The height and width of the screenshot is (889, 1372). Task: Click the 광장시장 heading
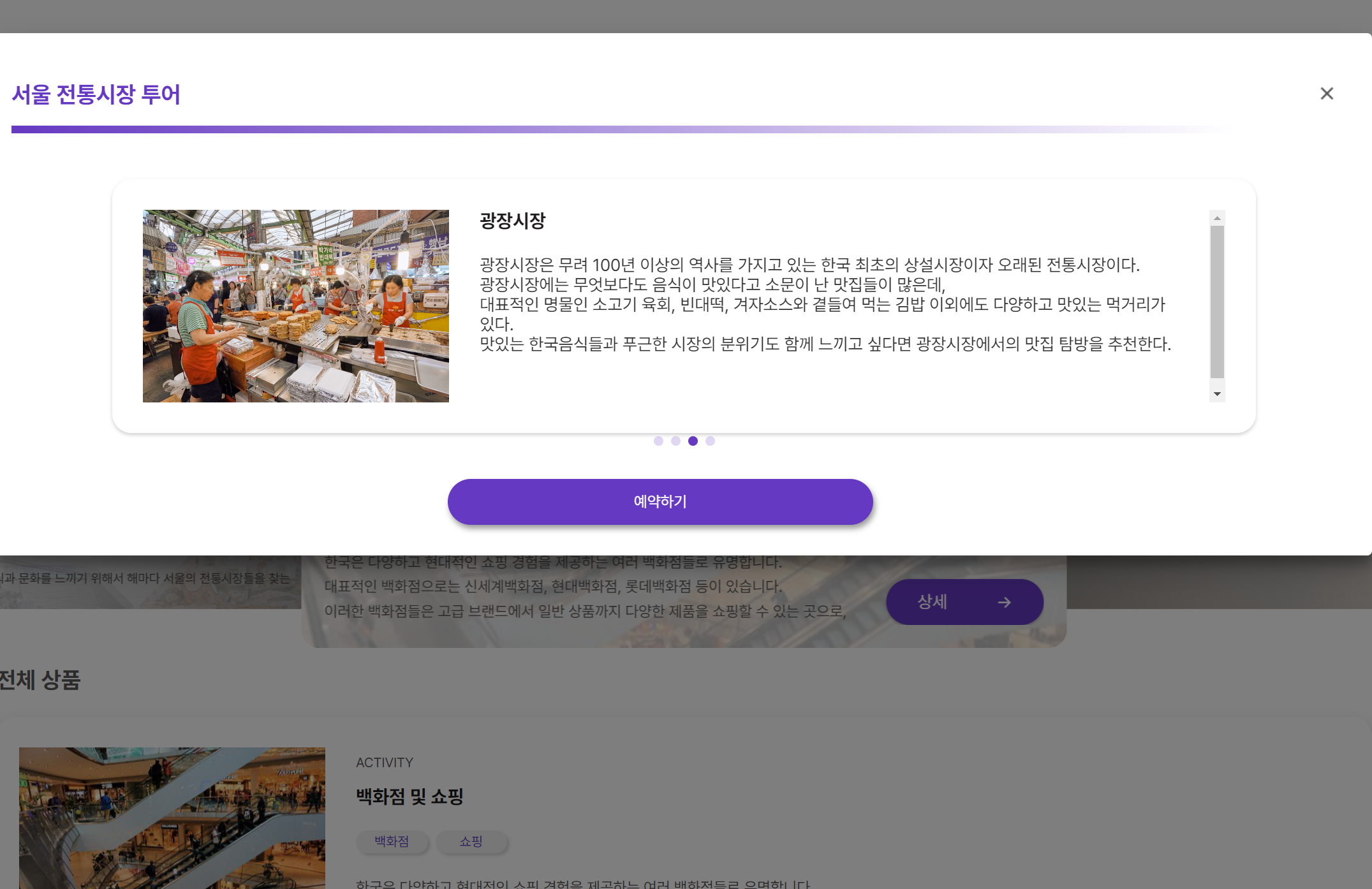coord(512,221)
